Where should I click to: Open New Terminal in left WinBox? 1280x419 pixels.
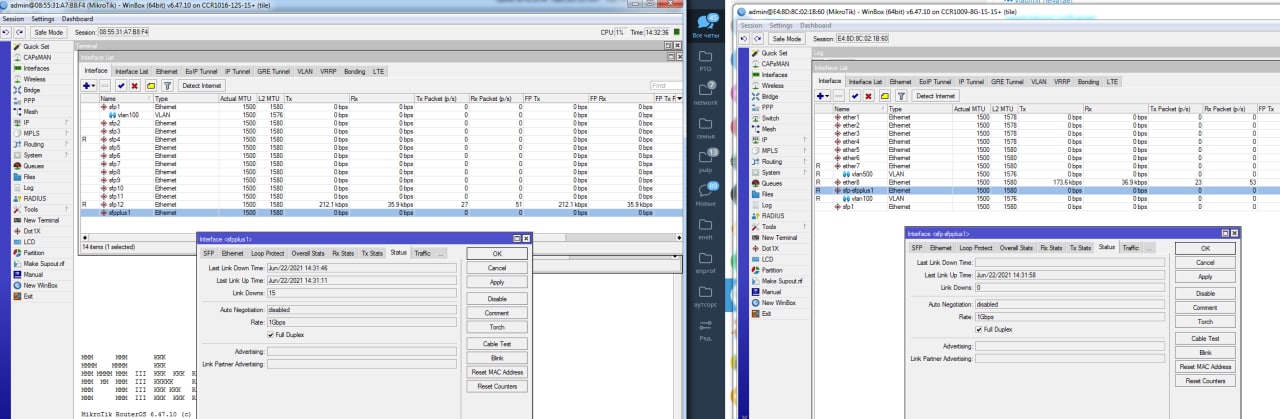tap(40, 220)
